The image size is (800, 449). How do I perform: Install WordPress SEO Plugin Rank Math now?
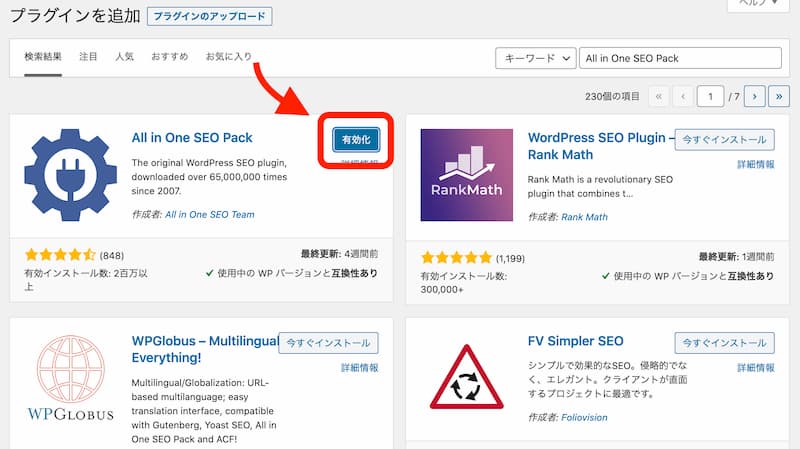point(724,139)
